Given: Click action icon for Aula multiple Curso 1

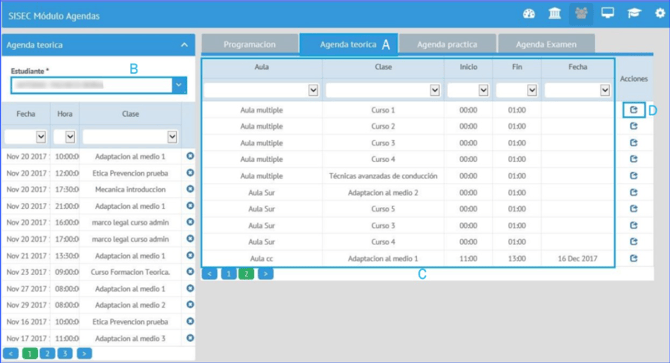Looking at the screenshot, I should [634, 110].
